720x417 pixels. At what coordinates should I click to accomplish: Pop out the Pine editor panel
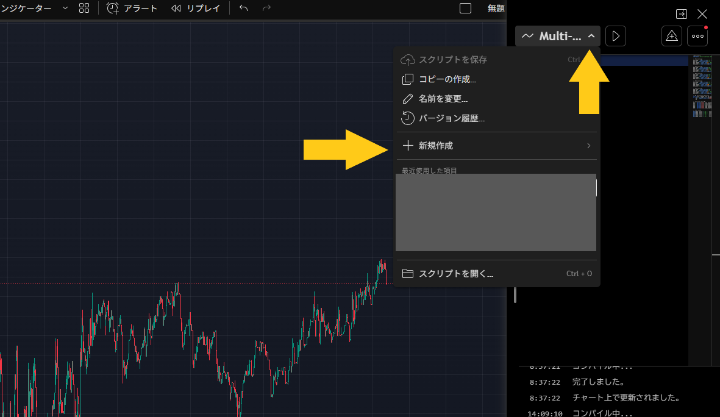point(681,13)
